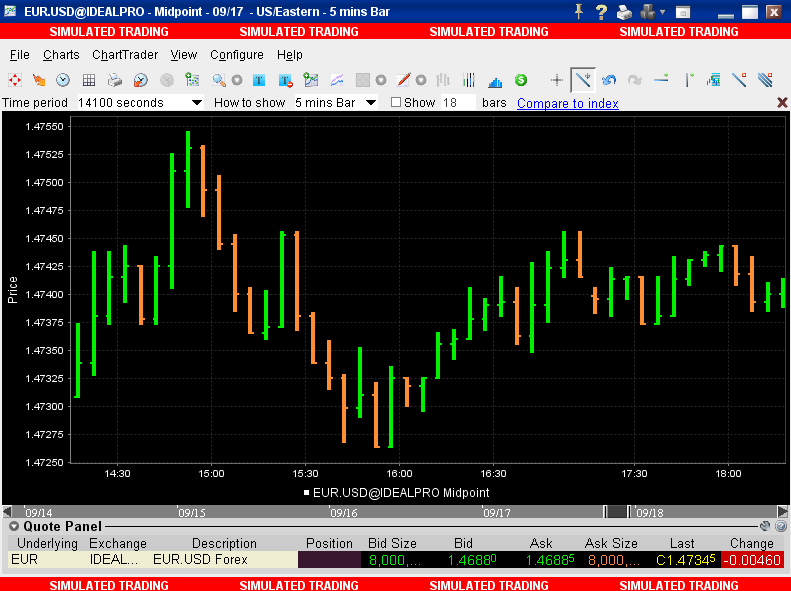Image resolution: width=791 pixels, height=591 pixels.
Task: Click the timeline scroll thumb near 09/17
Action: point(617,512)
